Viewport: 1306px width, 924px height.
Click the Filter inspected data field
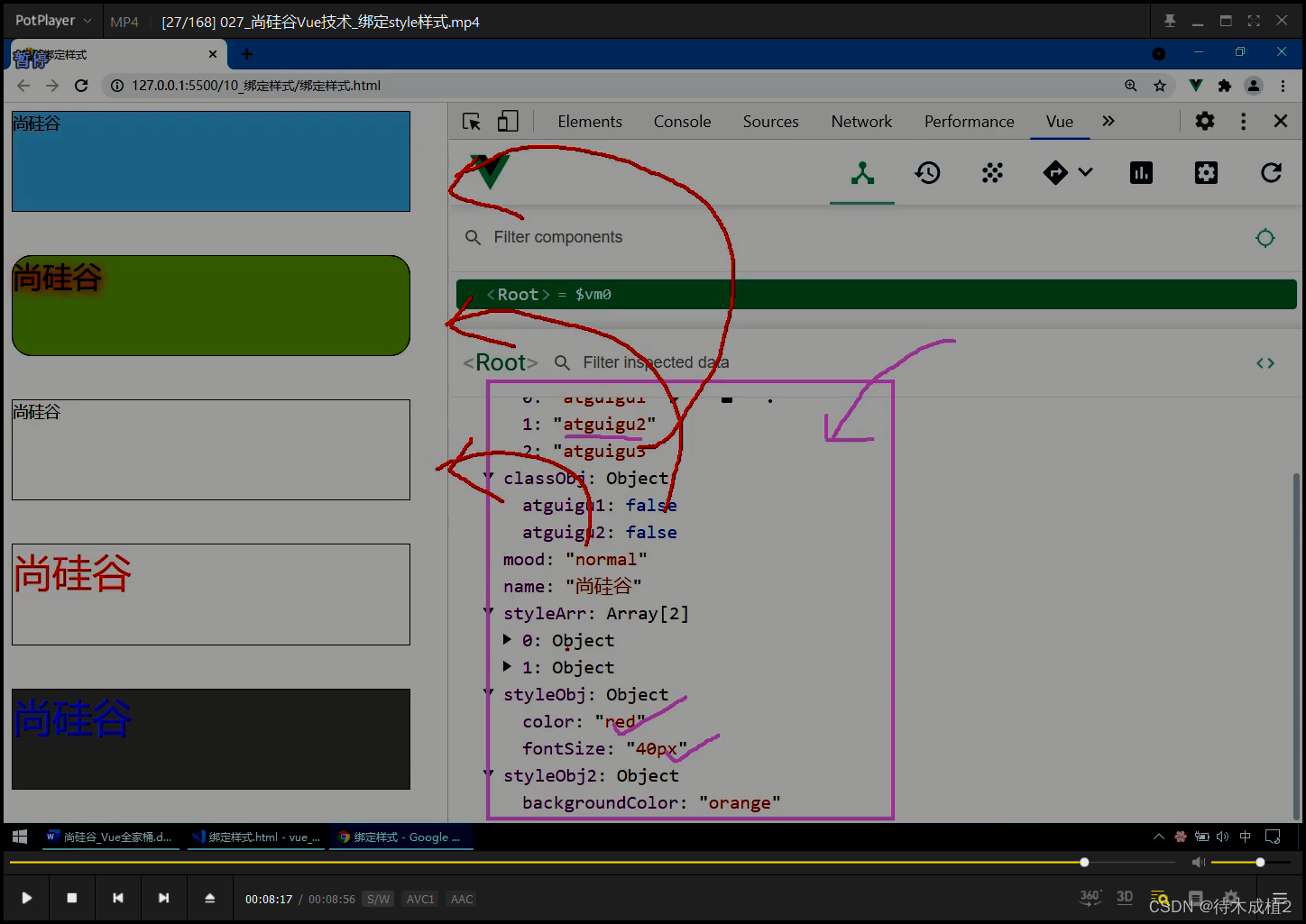click(x=656, y=362)
